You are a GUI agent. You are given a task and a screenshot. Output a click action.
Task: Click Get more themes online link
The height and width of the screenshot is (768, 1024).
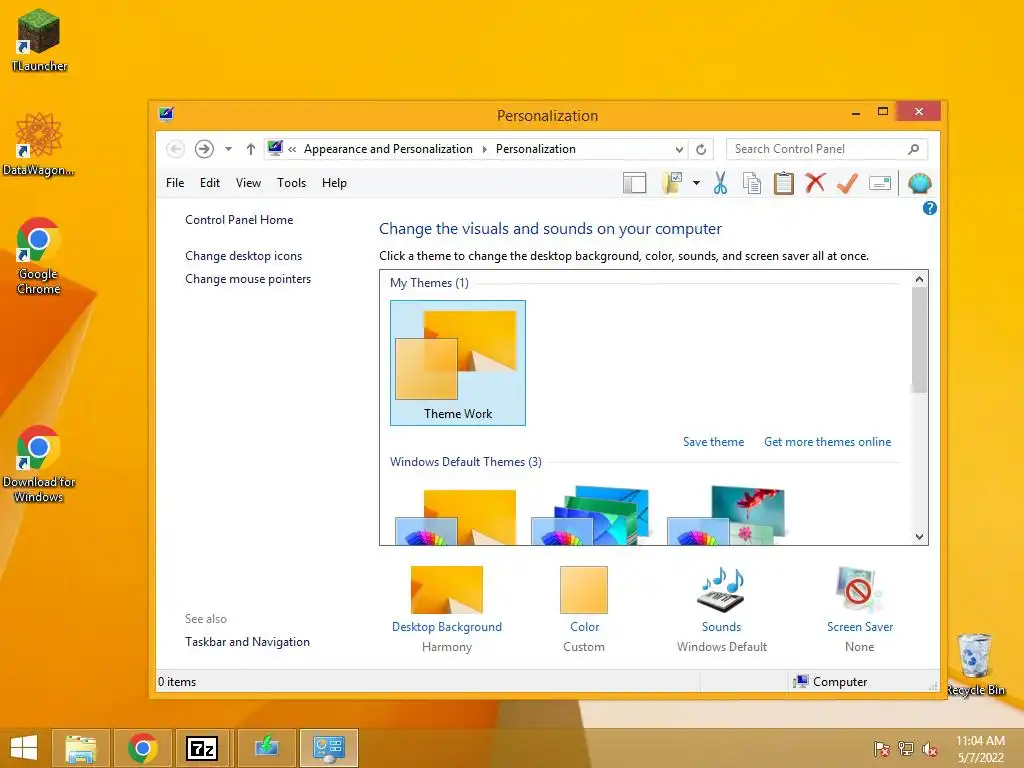[x=827, y=442]
